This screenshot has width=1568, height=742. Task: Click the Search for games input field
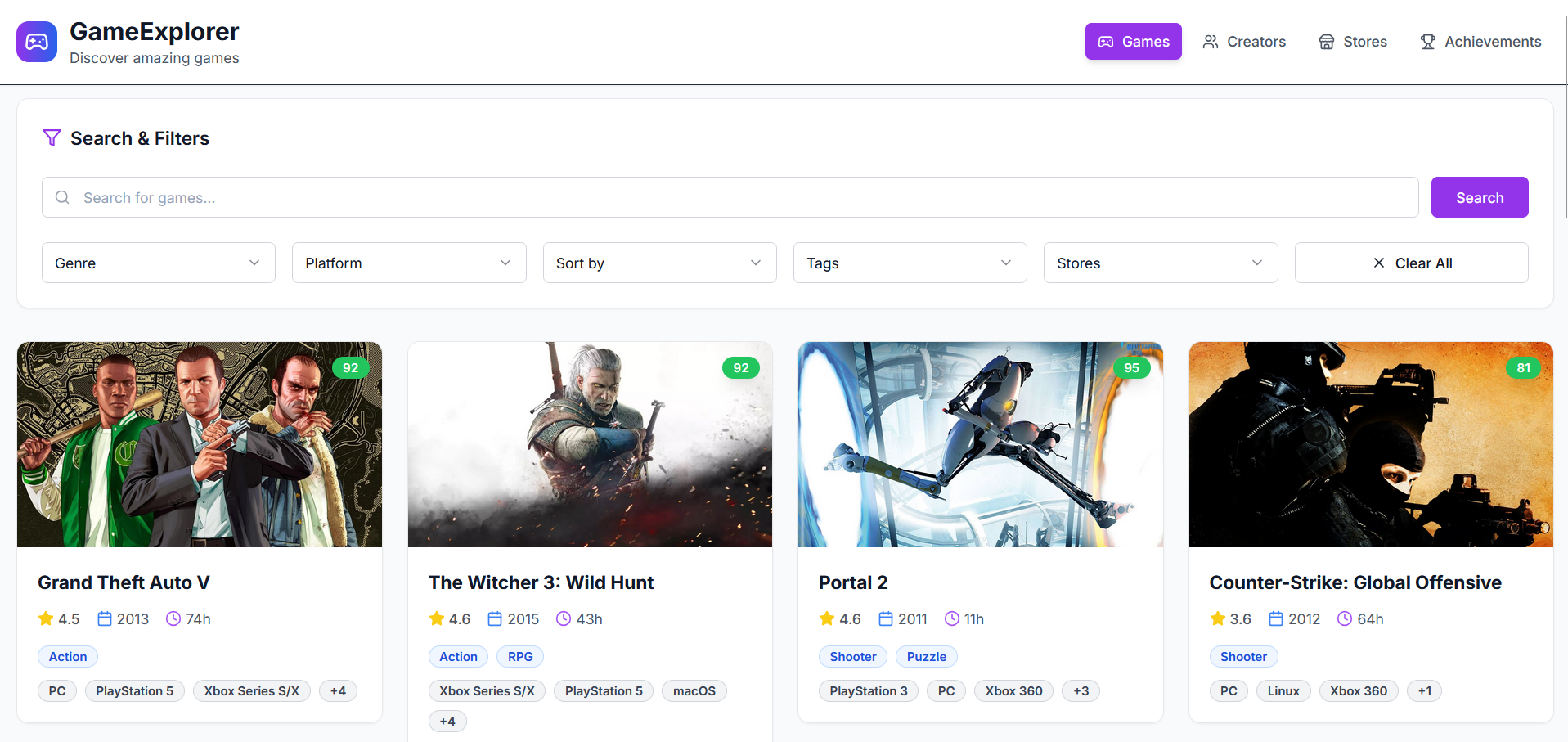coord(730,197)
